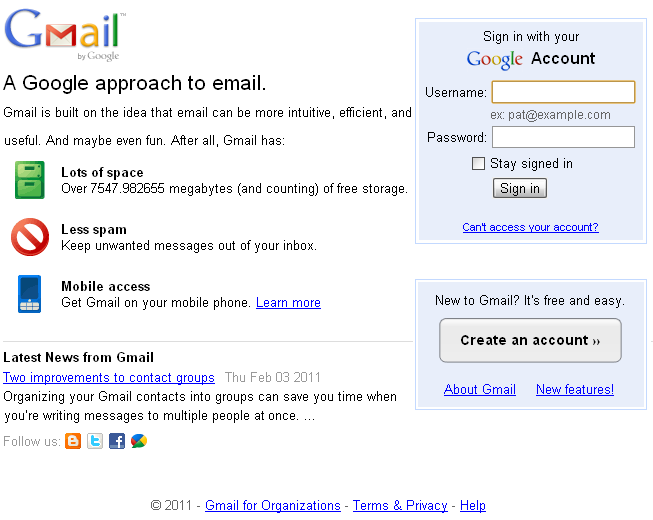
Task: Open the Can't access your account link
Action: click(x=530, y=227)
